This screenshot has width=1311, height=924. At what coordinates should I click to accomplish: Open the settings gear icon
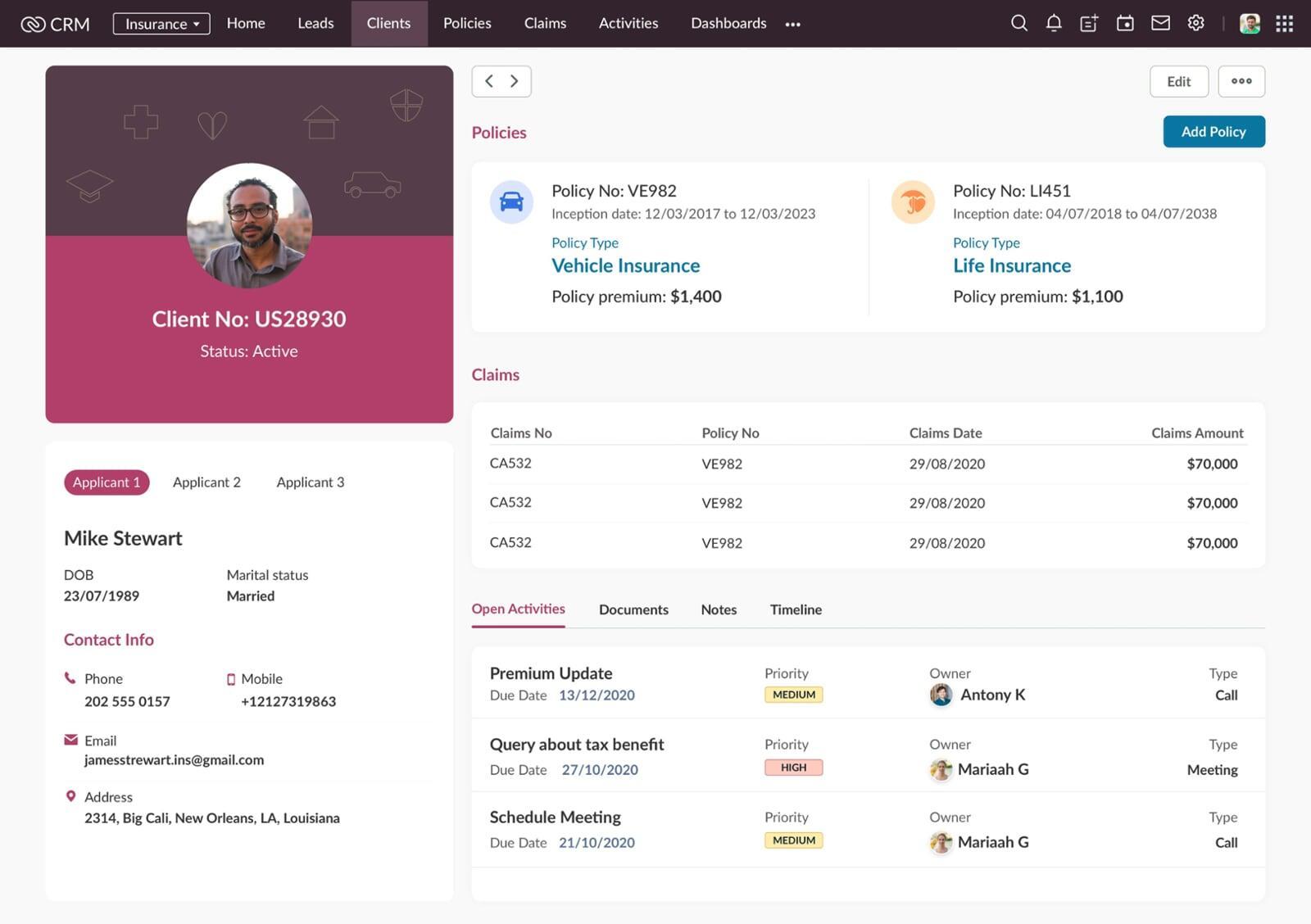tap(1196, 23)
